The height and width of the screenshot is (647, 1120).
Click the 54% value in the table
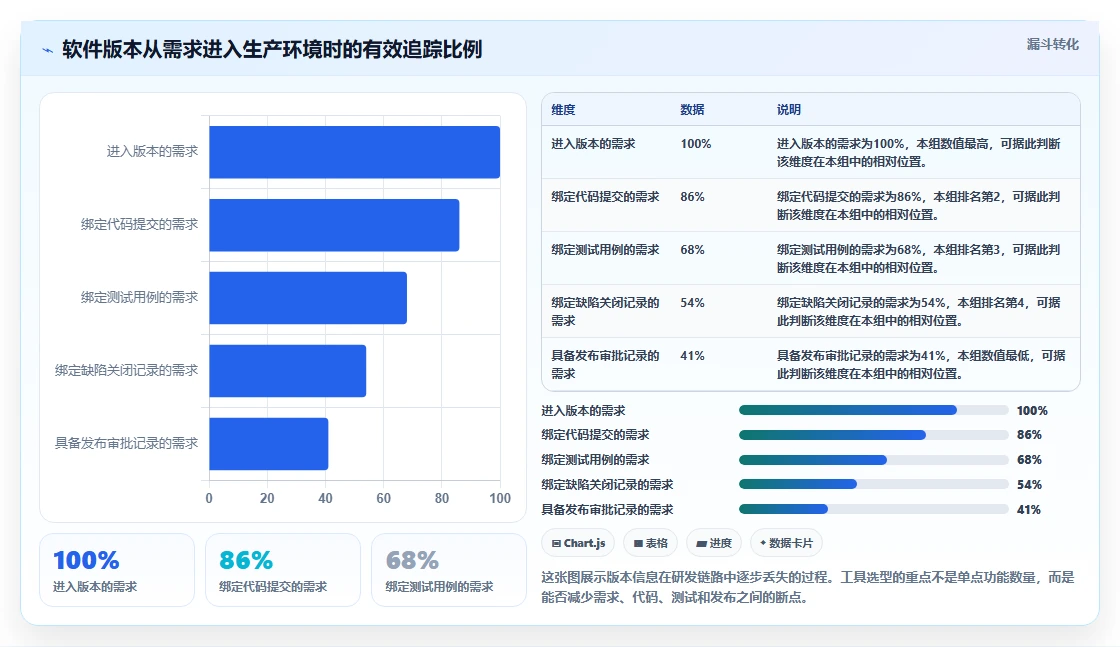click(692, 303)
